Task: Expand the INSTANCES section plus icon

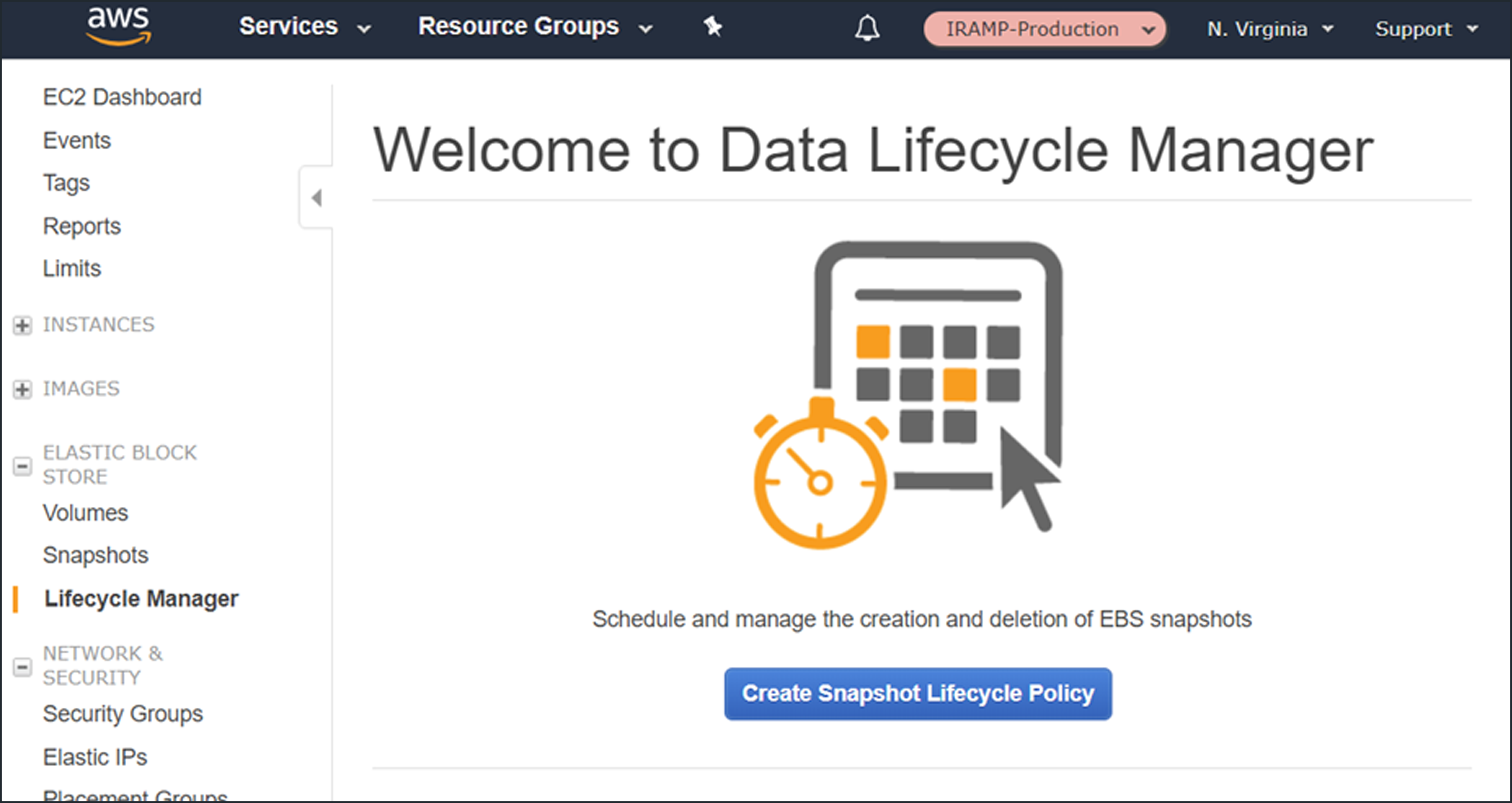Action: point(22,325)
